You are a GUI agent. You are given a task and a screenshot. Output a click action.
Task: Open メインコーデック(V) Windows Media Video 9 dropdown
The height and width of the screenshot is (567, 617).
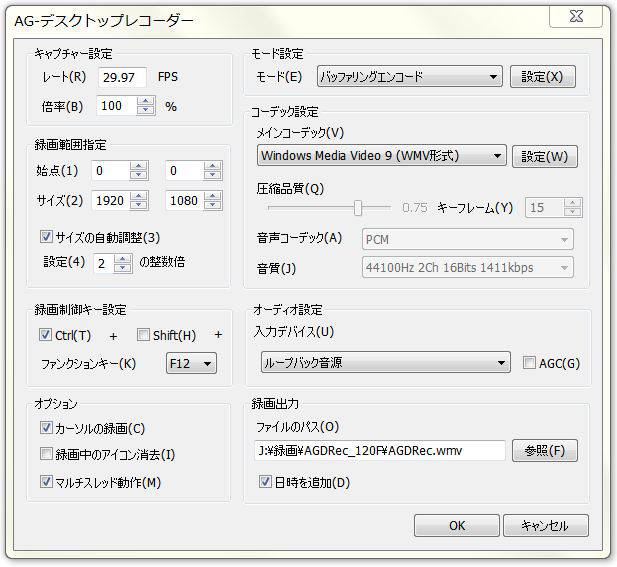pyautogui.click(x=381, y=155)
